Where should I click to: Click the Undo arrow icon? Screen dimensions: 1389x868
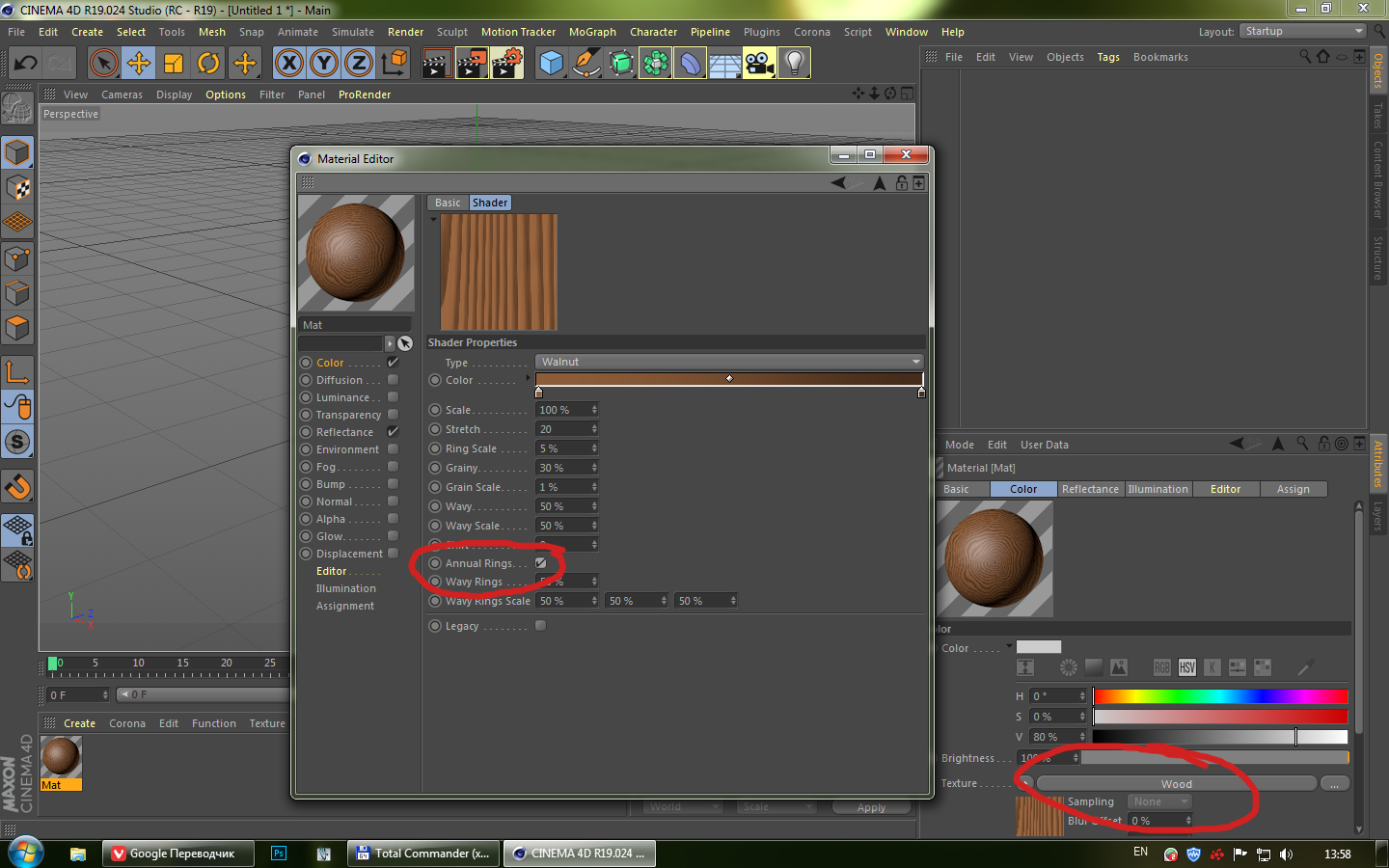[26, 64]
